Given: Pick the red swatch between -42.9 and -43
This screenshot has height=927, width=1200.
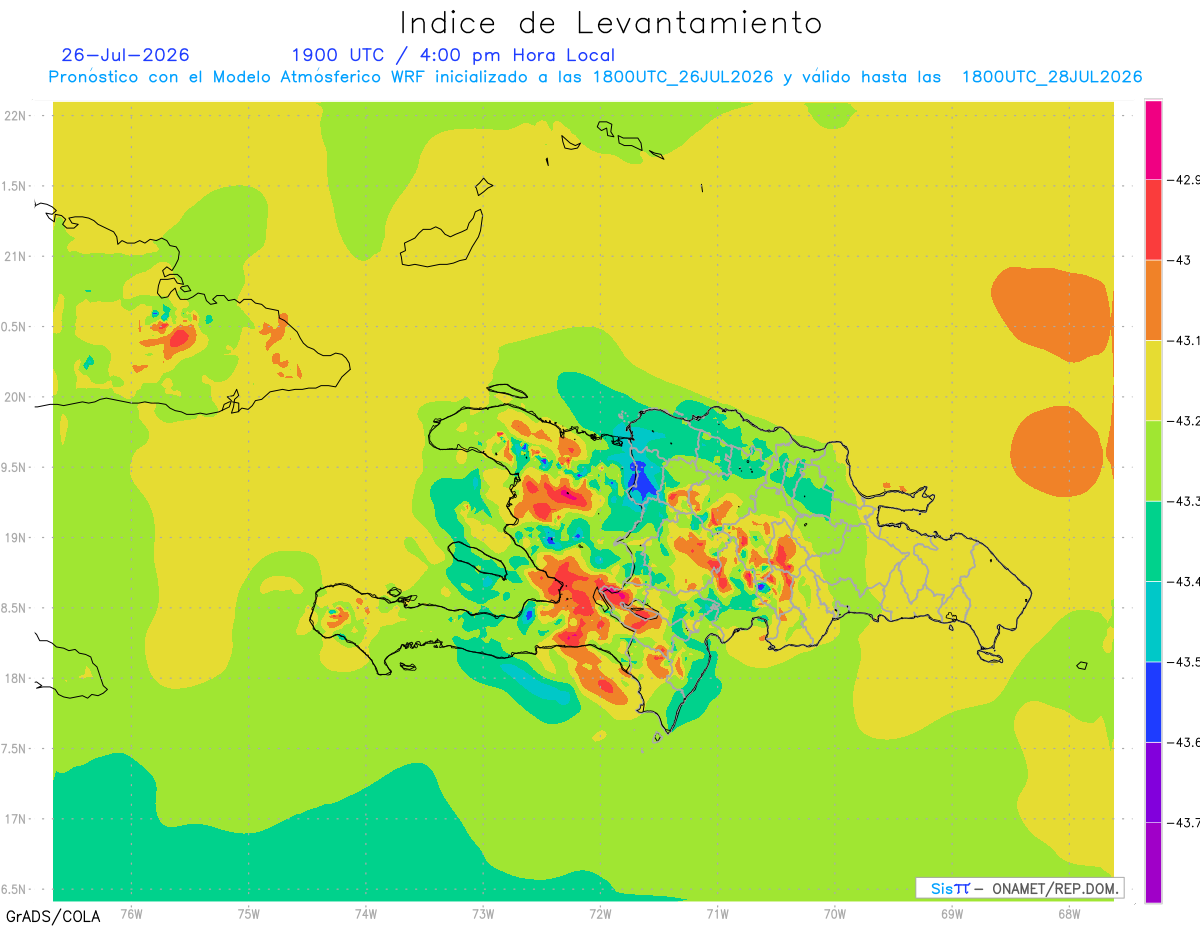Looking at the screenshot, I should tap(1153, 219).
